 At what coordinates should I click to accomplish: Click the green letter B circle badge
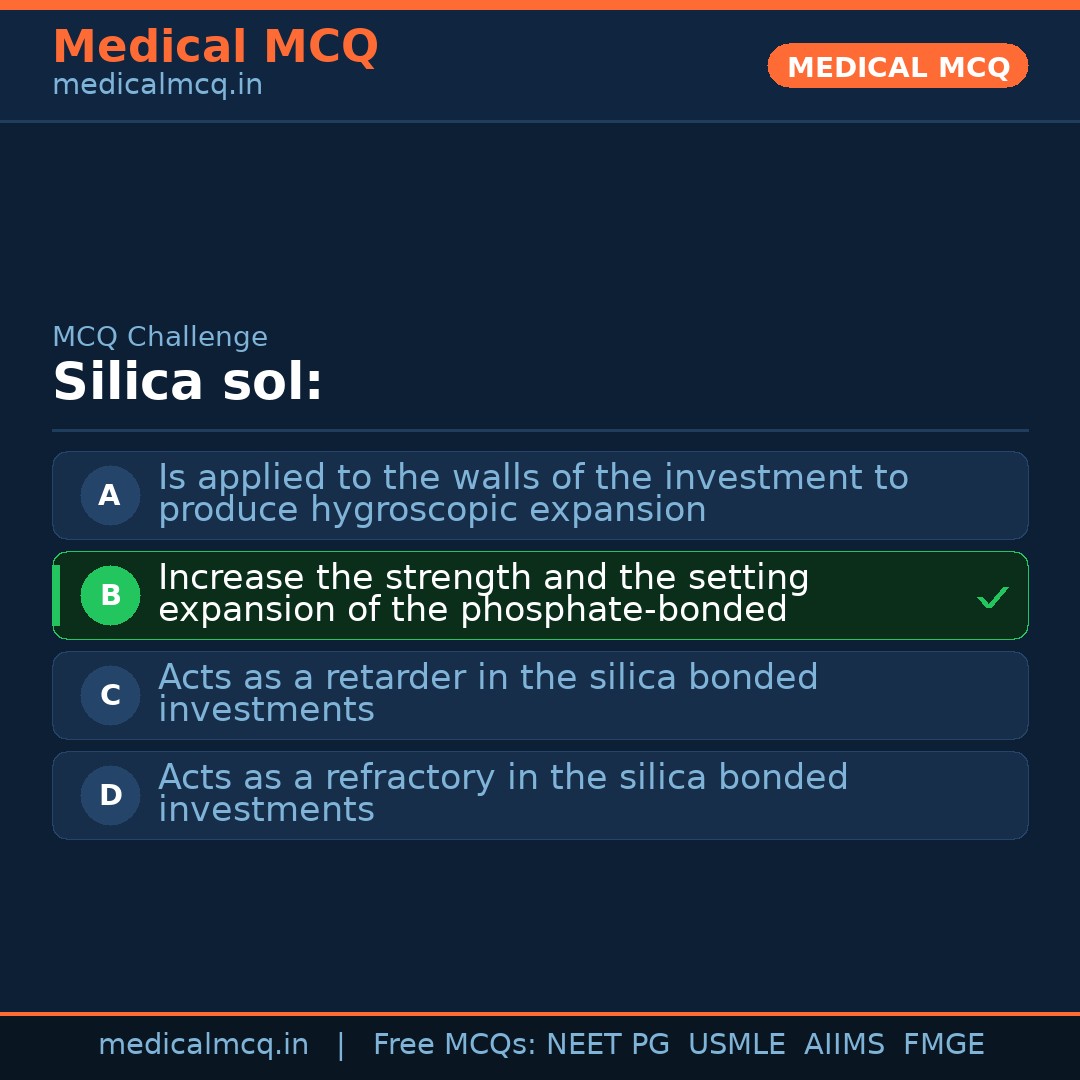(x=110, y=595)
